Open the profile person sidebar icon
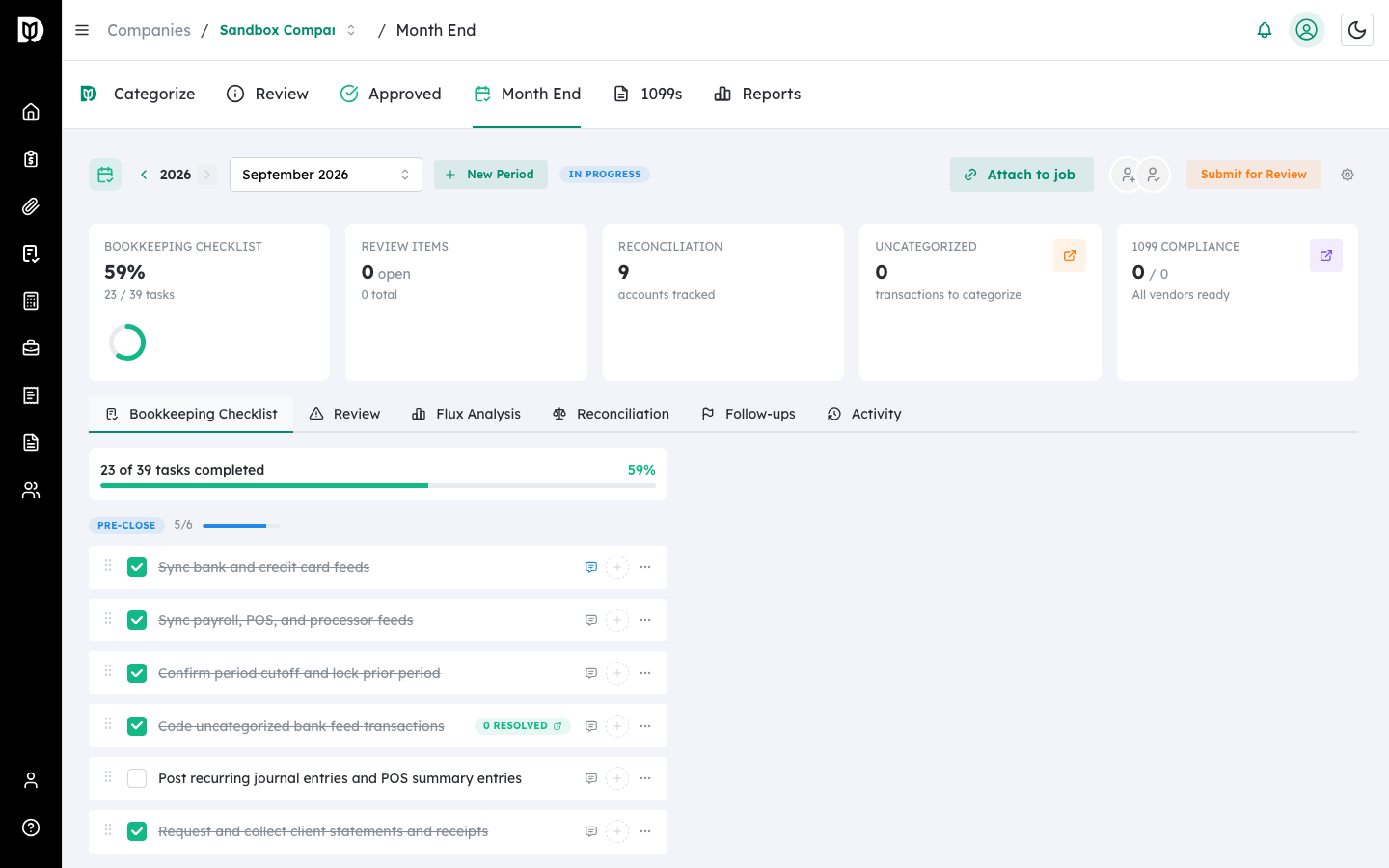This screenshot has width=1389, height=868. point(31,780)
